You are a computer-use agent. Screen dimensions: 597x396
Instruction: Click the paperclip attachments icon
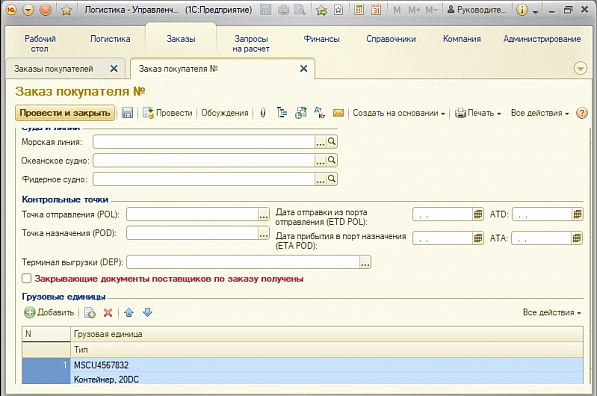(x=263, y=113)
